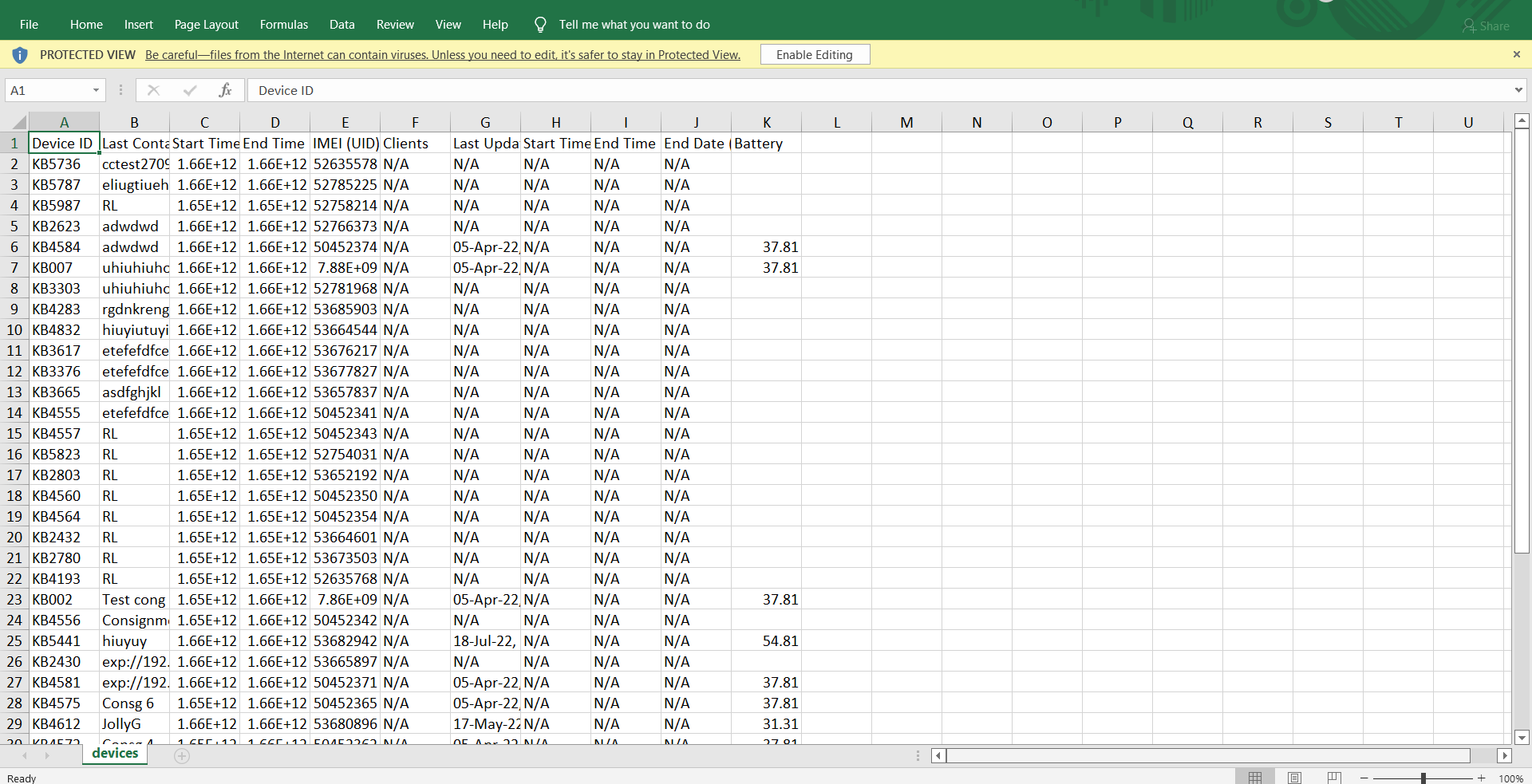Expand the Name Box dropdown

[96, 90]
